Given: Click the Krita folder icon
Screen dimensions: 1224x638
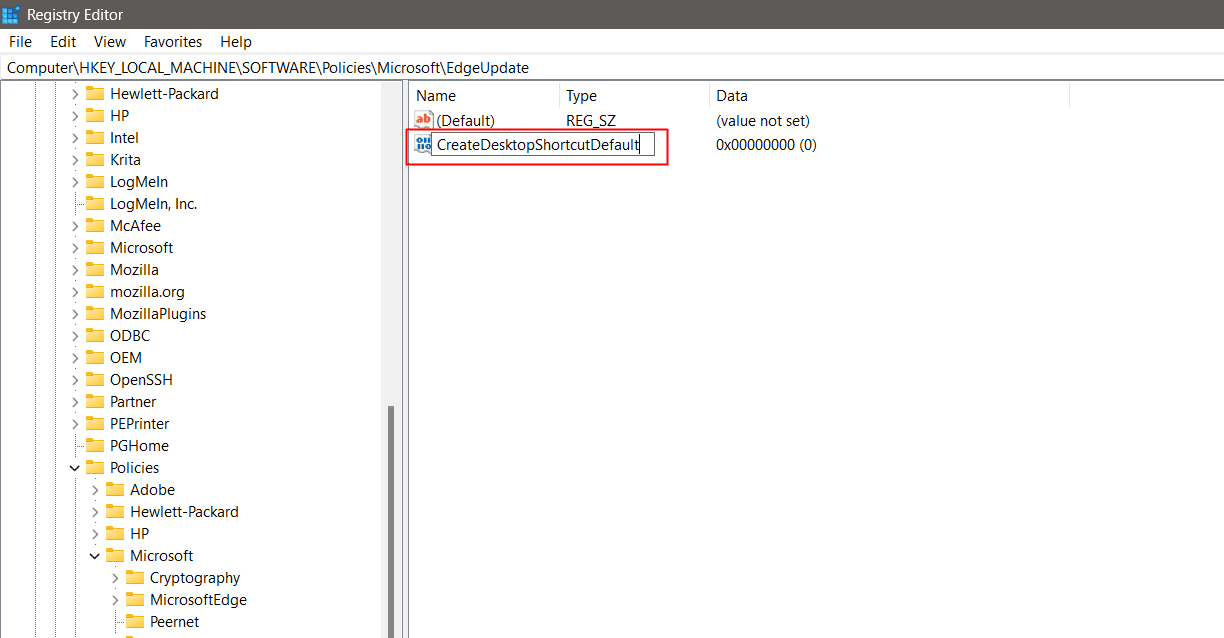Looking at the screenshot, I should pos(96,159).
